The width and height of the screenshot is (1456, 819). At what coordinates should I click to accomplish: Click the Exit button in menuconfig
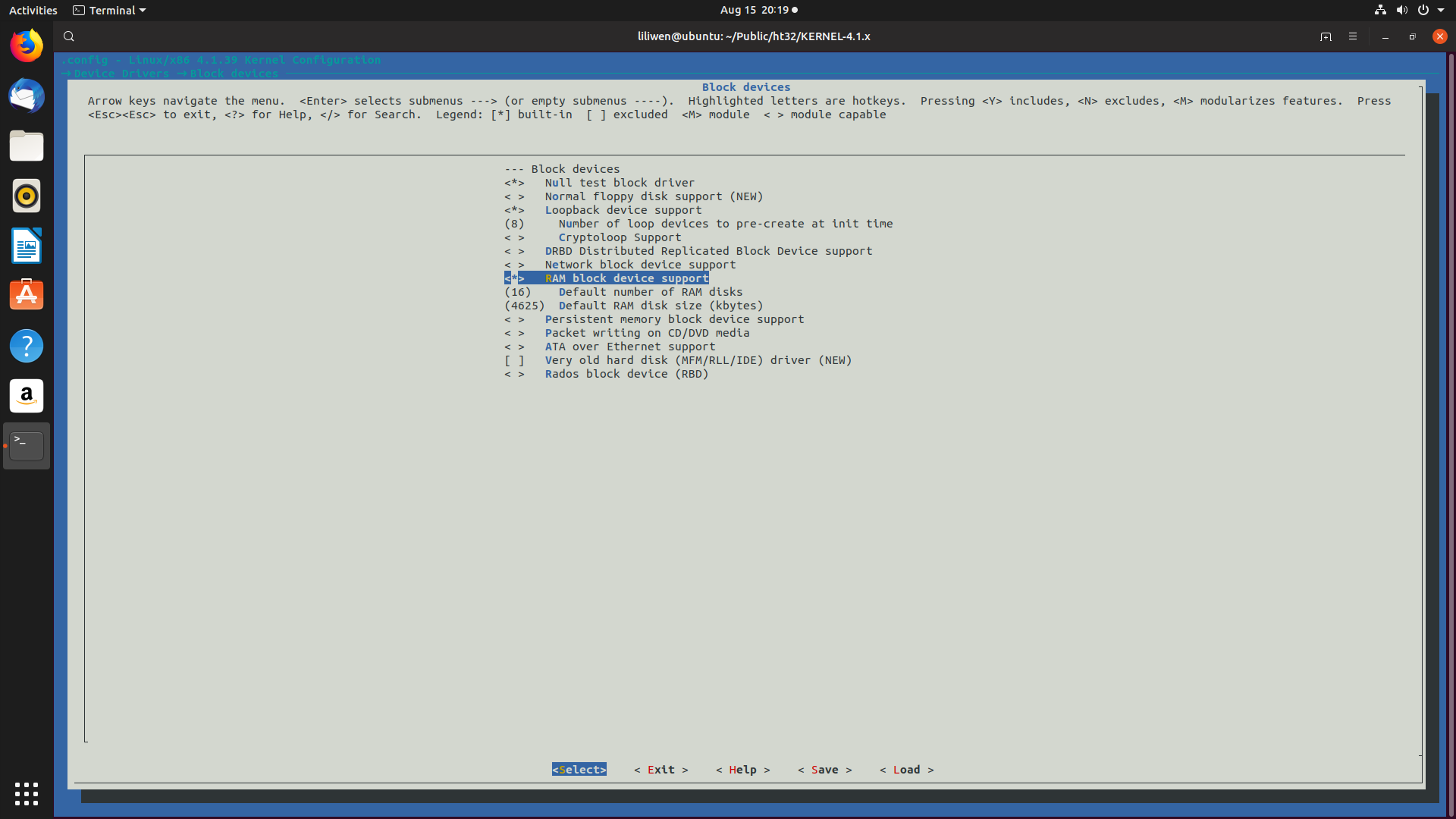tap(661, 770)
